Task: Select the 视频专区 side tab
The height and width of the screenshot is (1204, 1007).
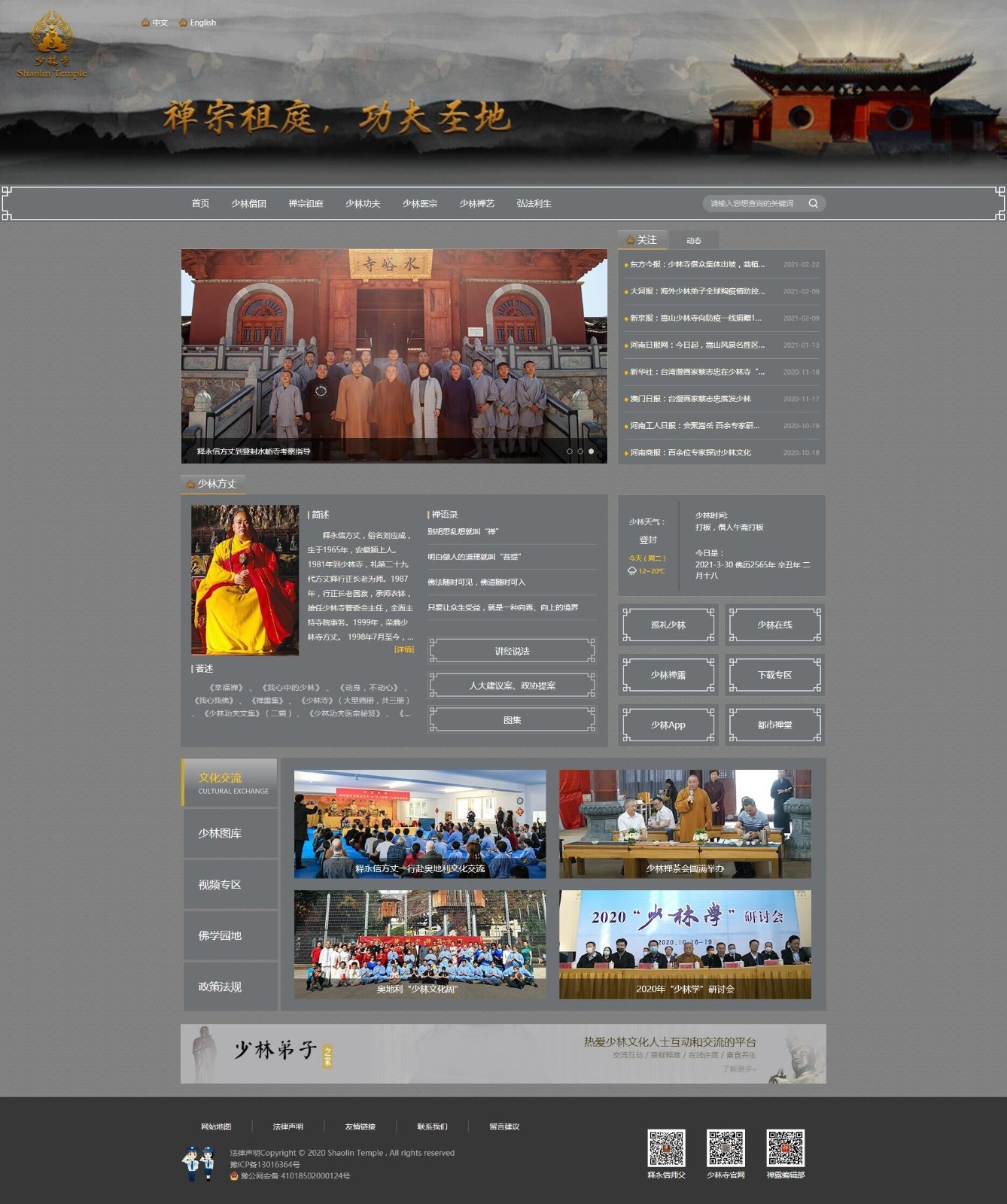Action: tap(231, 885)
